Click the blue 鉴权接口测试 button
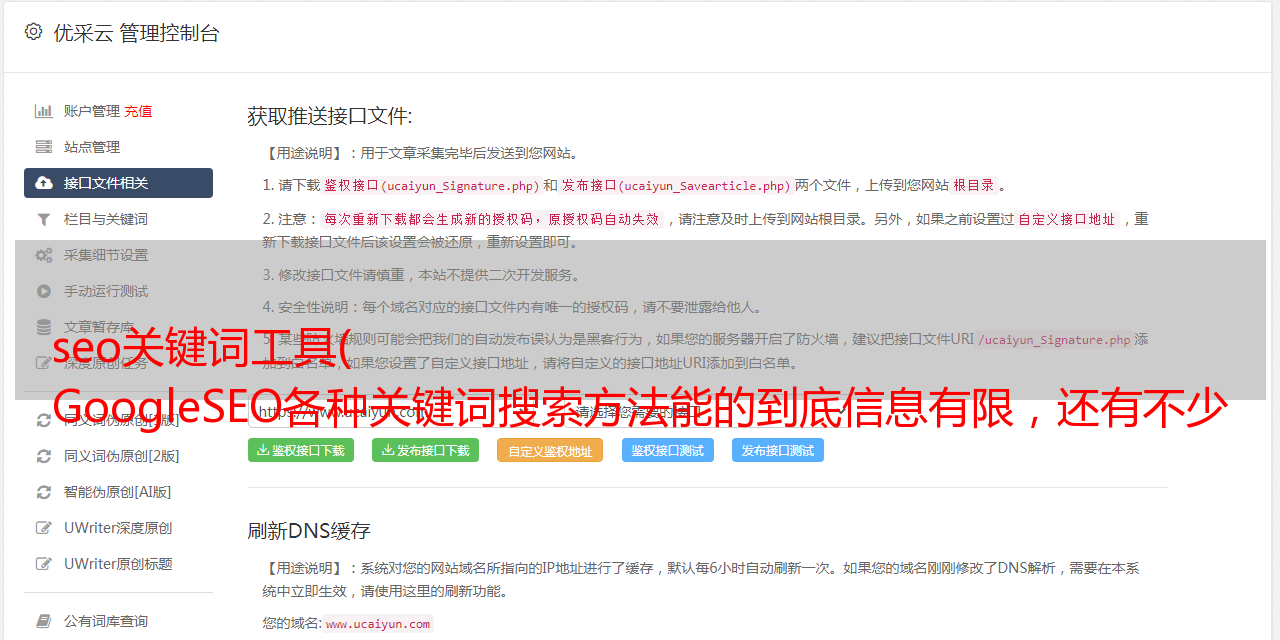 [x=668, y=450]
